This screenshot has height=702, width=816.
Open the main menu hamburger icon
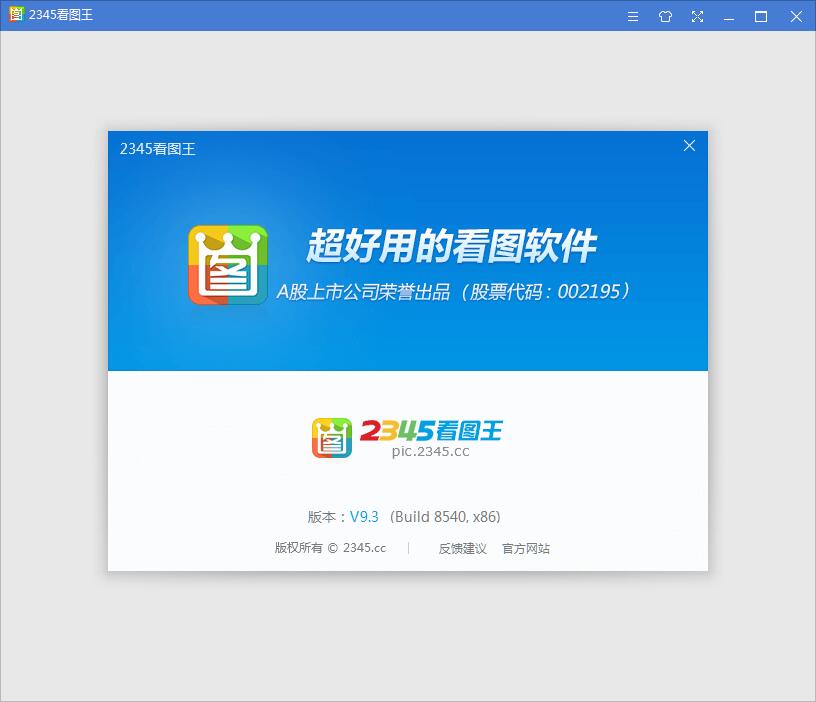633,17
